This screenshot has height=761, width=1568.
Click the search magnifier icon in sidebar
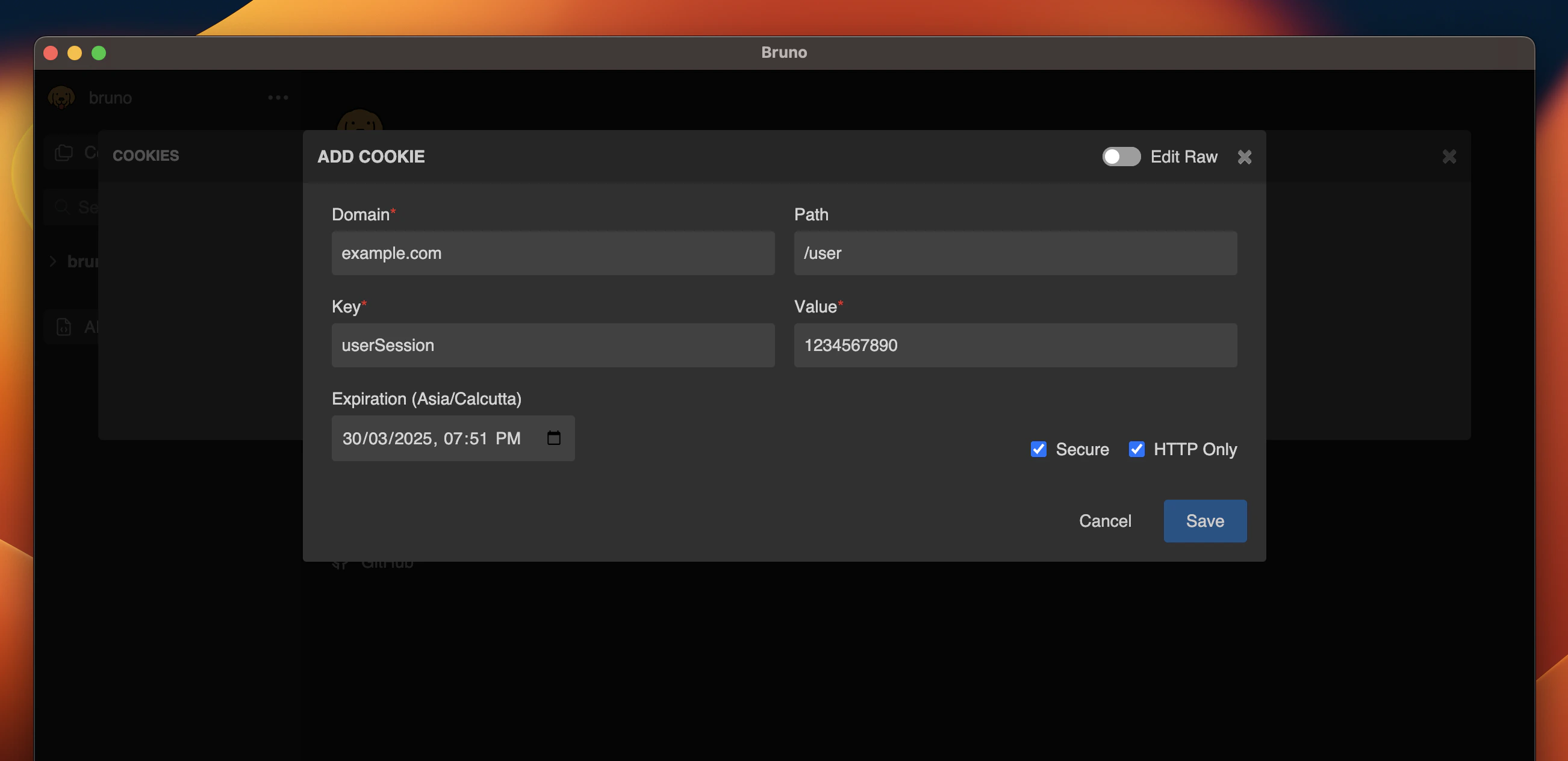61,207
